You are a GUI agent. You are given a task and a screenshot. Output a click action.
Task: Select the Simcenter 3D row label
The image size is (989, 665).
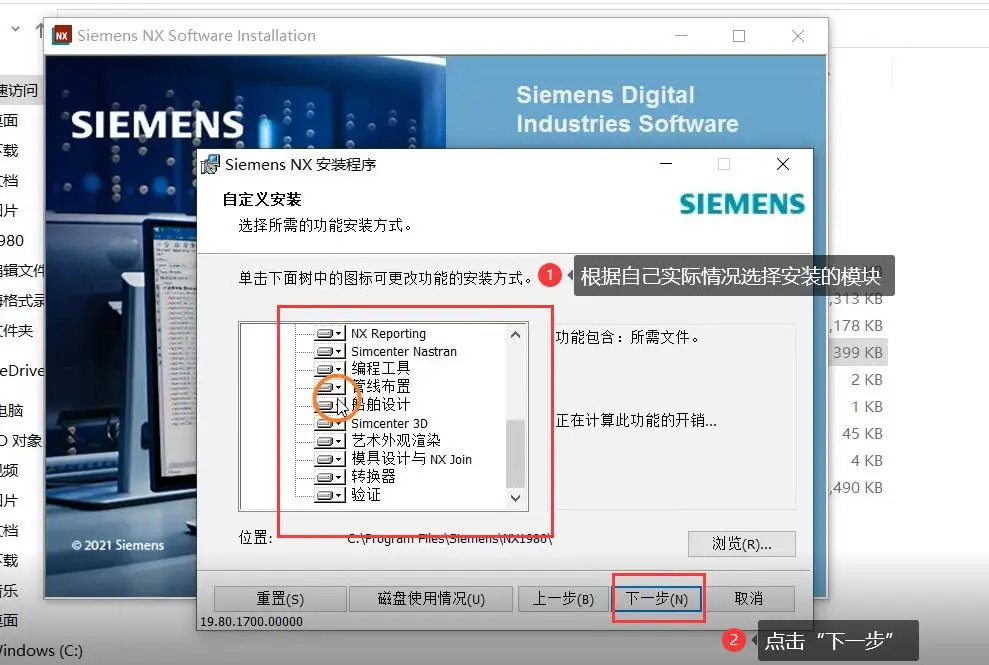pyautogui.click(x=389, y=423)
